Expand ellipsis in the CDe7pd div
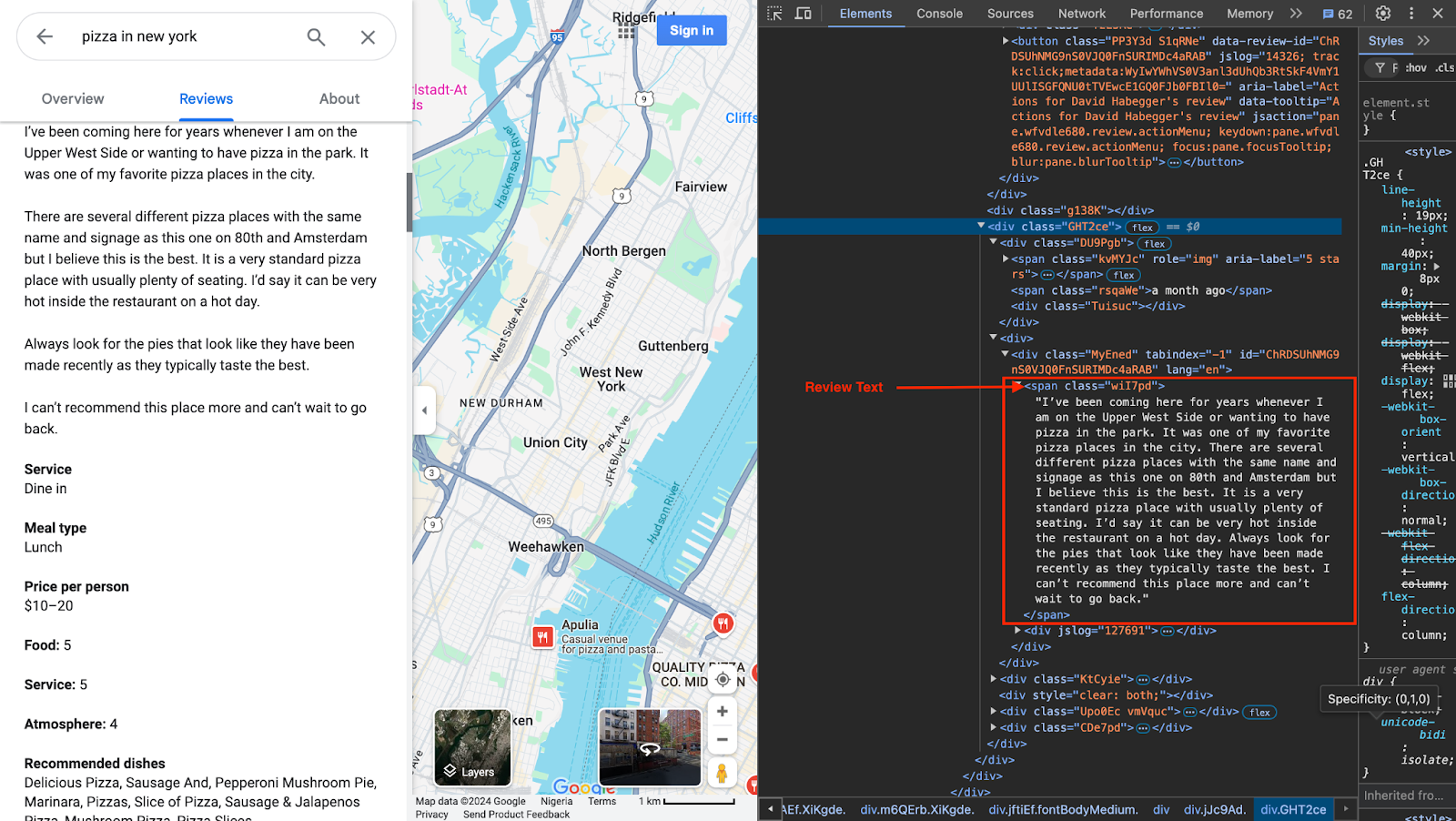This screenshot has width=1456, height=821. click(x=1143, y=728)
